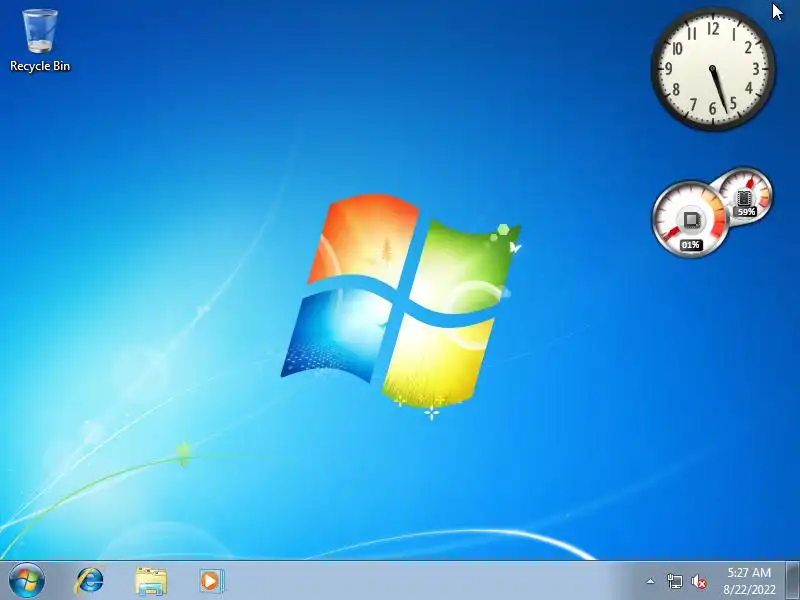The height and width of the screenshot is (600, 800).
Task: Click the Show Desktop button strip
Action: [792, 581]
